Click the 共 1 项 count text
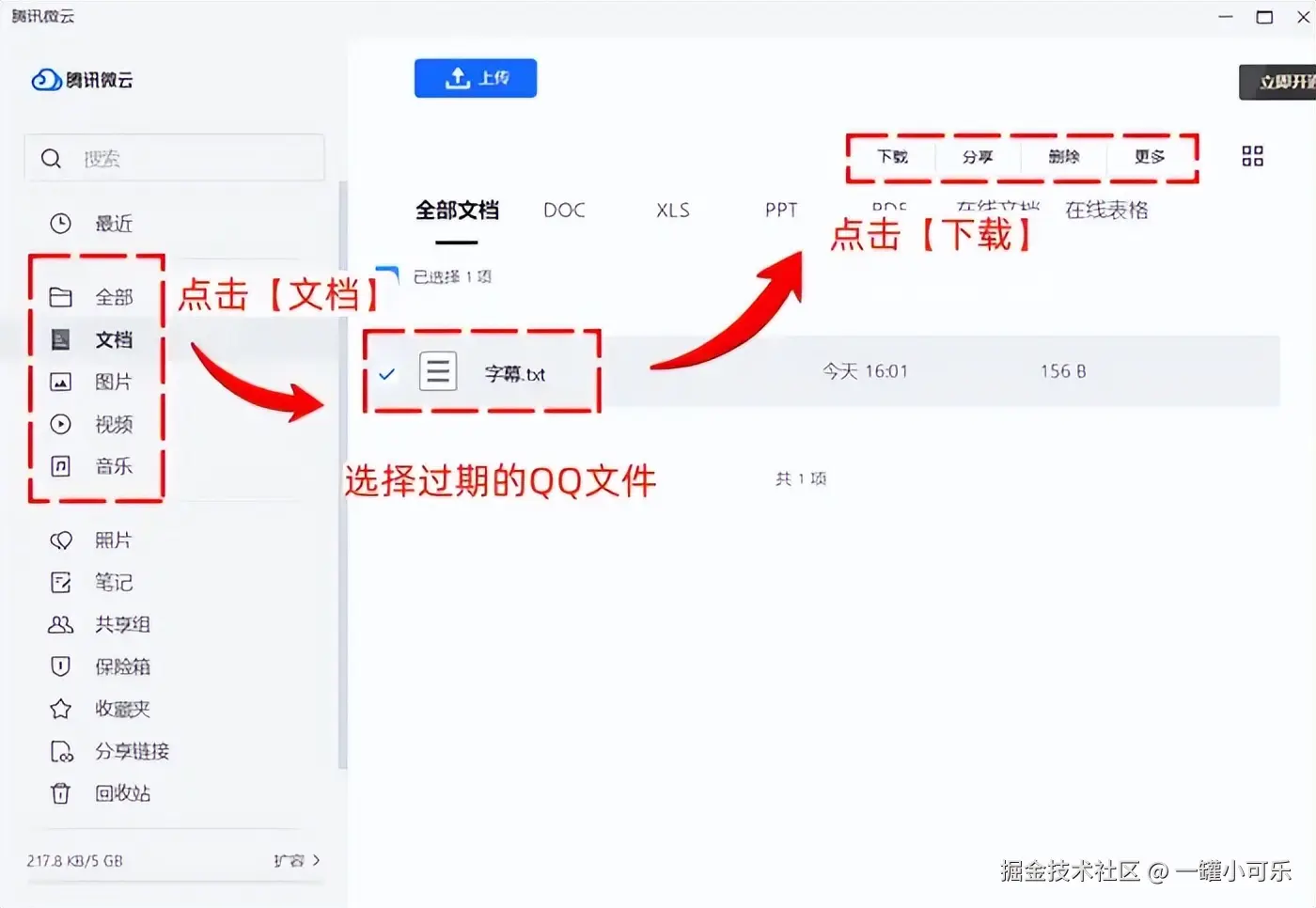This screenshot has height=908, width=1316. pos(801,478)
